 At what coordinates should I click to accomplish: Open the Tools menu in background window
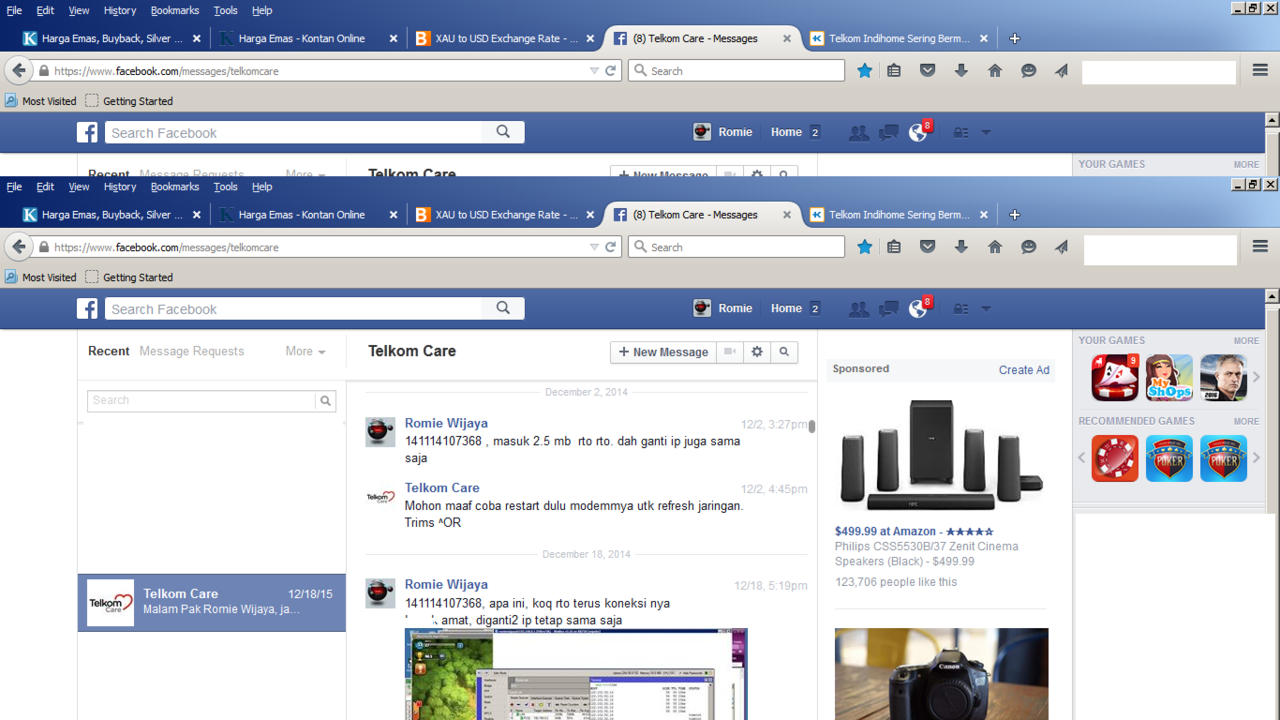click(226, 10)
